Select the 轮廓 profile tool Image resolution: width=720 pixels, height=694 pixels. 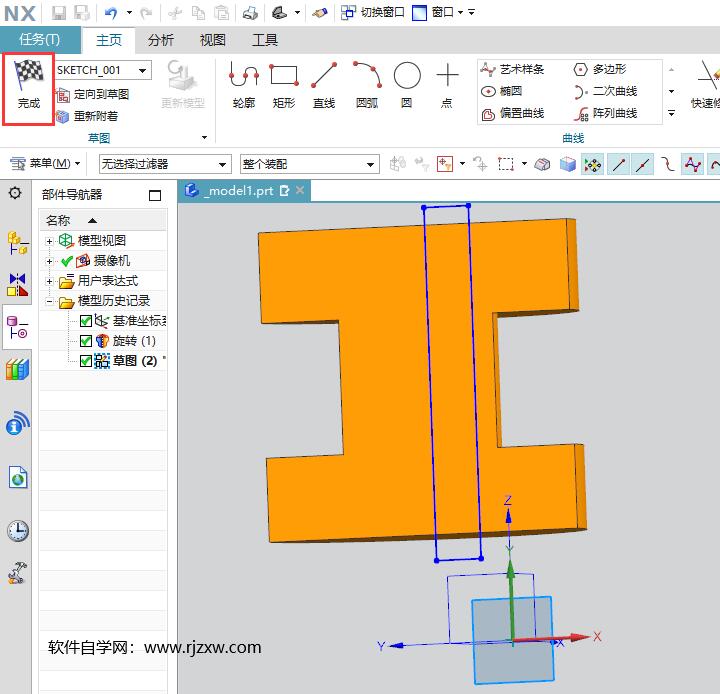tap(244, 84)
